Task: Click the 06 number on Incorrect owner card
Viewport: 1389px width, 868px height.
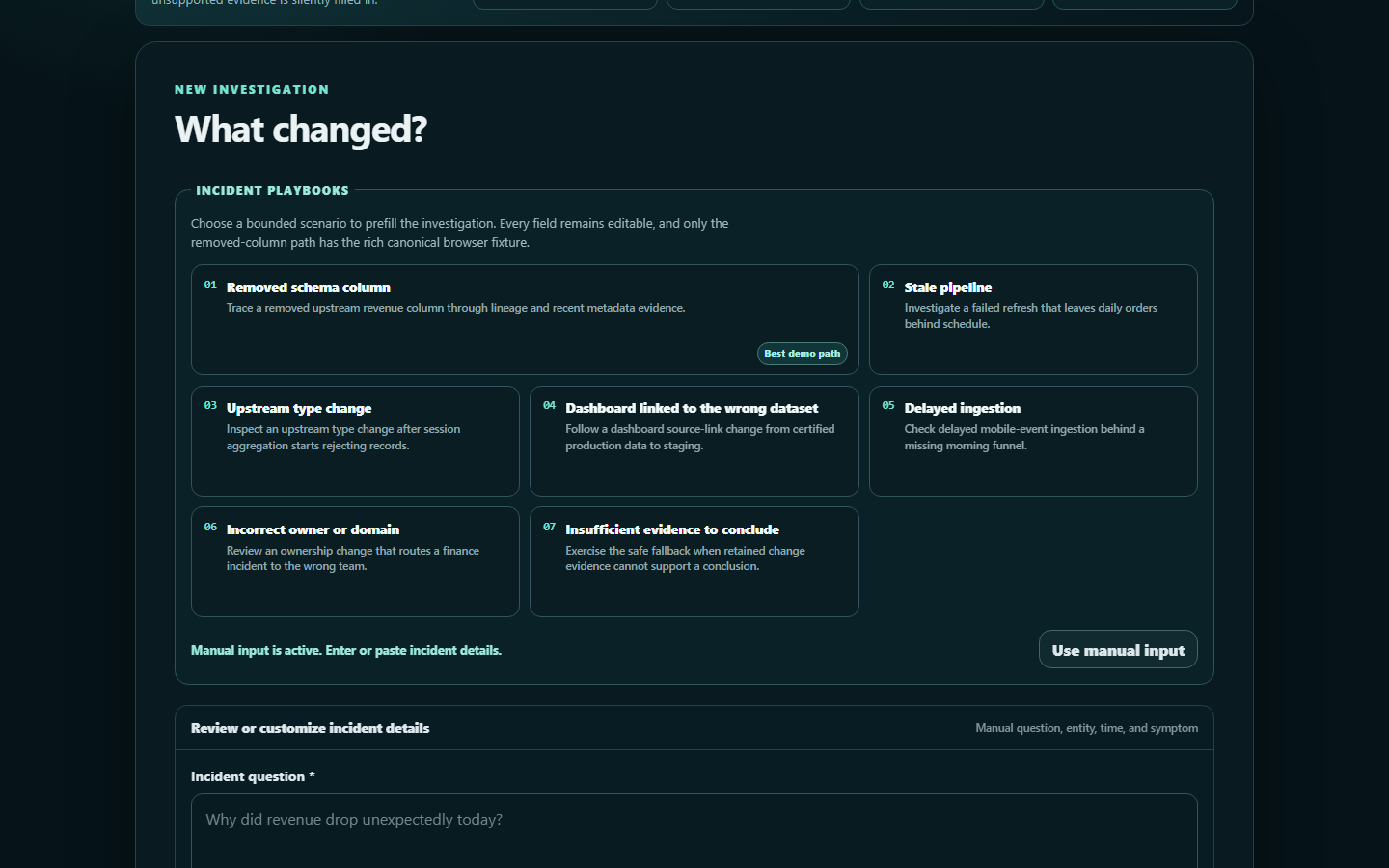Action: coord(210,527)
